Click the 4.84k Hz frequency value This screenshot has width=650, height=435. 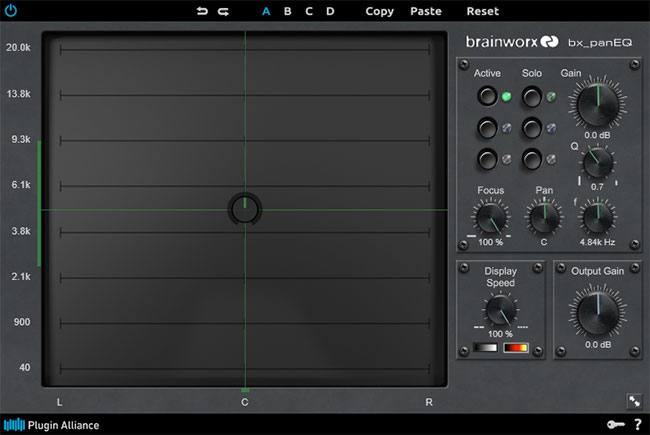point(597,242)
